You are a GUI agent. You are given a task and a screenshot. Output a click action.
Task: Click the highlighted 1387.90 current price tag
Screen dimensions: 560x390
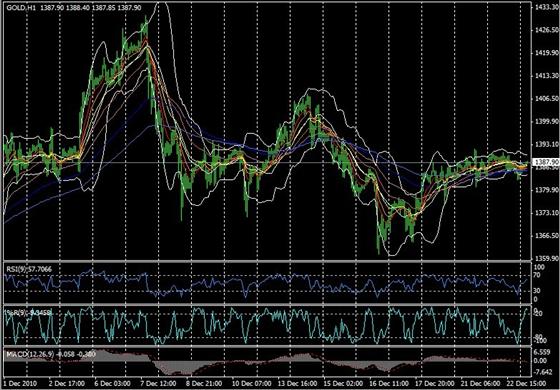point(546,162)
